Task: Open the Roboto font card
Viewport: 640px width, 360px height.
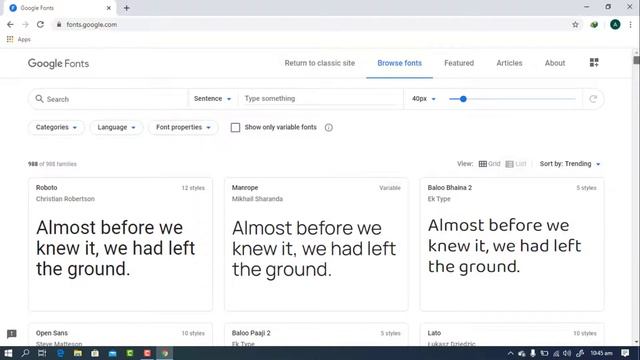Action: point(120,244)
